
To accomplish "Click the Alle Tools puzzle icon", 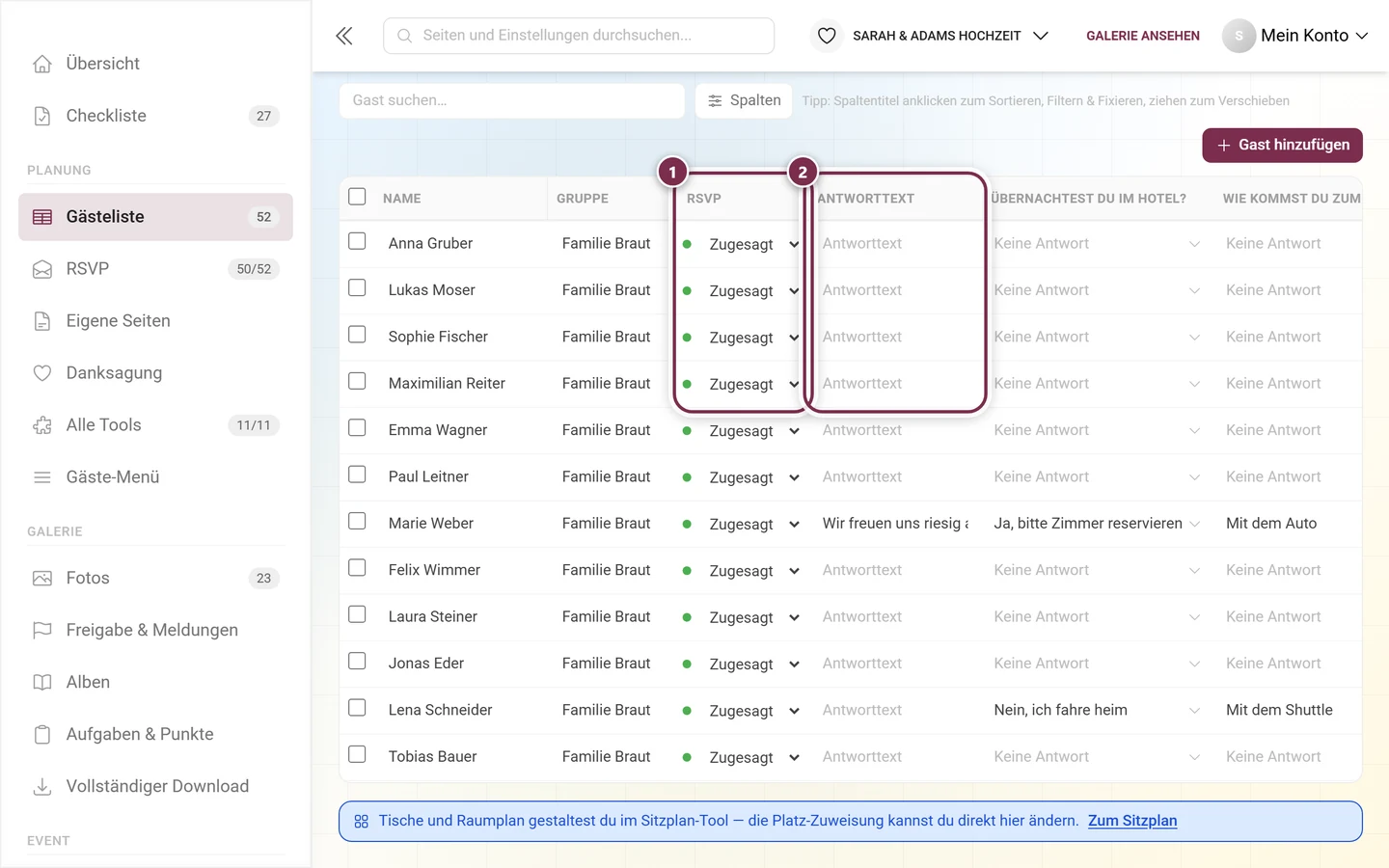I will [x=42, y=425].
